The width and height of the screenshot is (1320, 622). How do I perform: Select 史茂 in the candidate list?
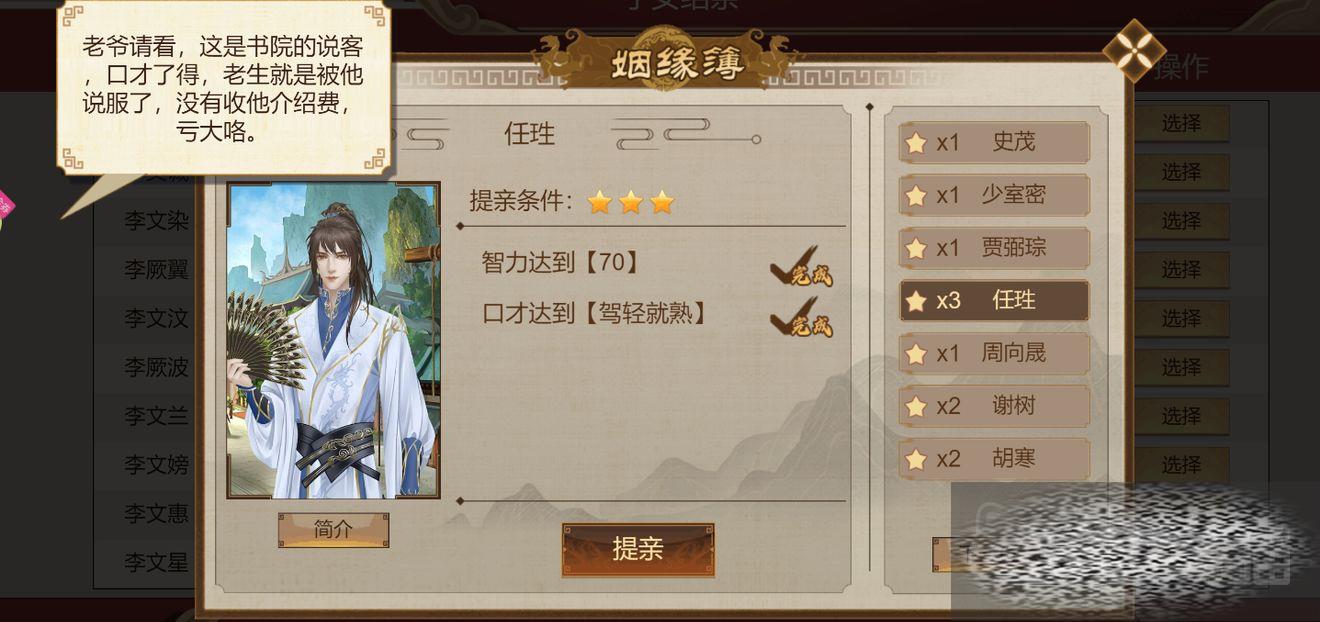[994, 142]
